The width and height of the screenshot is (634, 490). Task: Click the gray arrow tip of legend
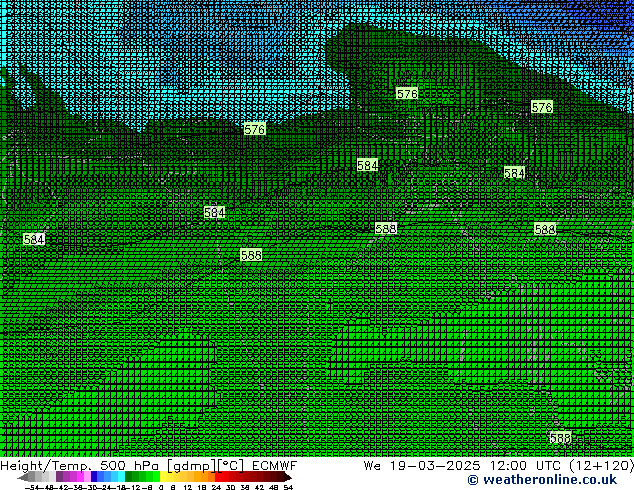pyautogui.click(x=23, y=476)
